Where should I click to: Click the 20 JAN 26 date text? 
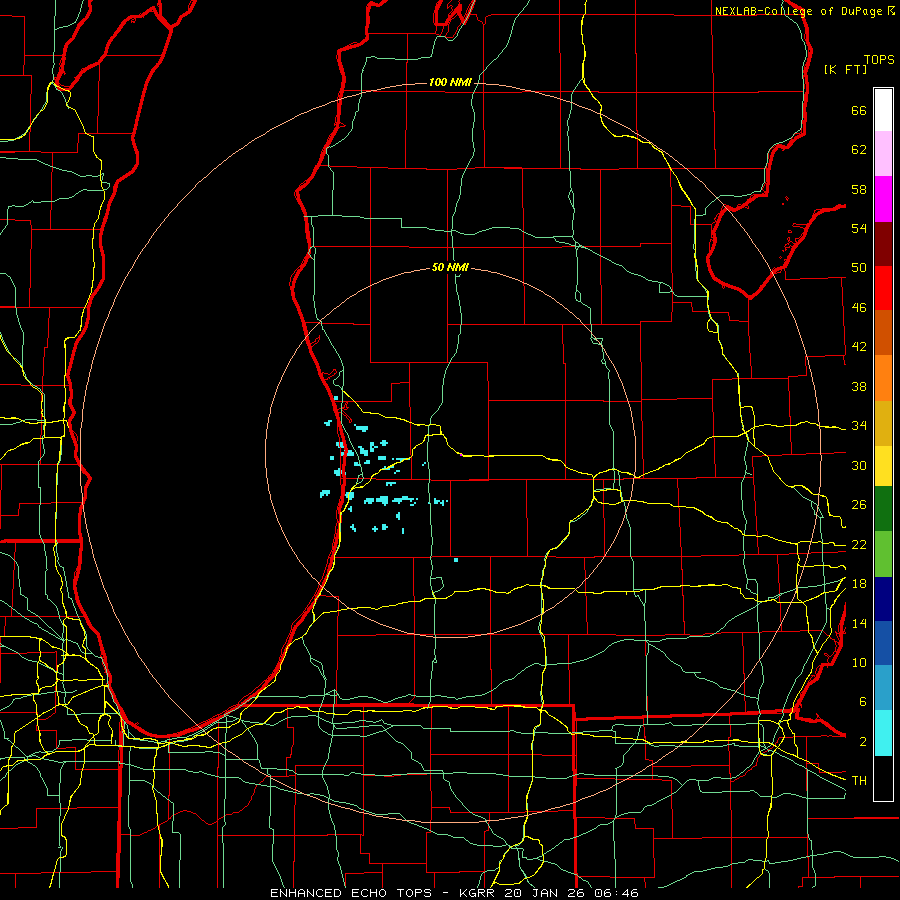(546, 893)
